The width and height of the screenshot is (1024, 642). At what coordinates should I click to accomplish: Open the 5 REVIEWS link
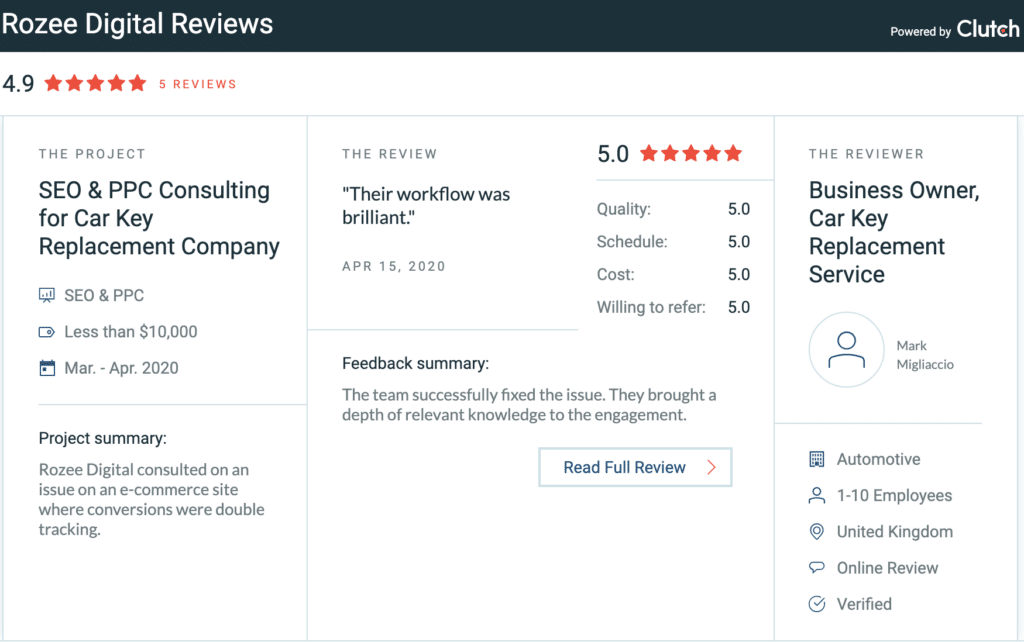(197, 84)
